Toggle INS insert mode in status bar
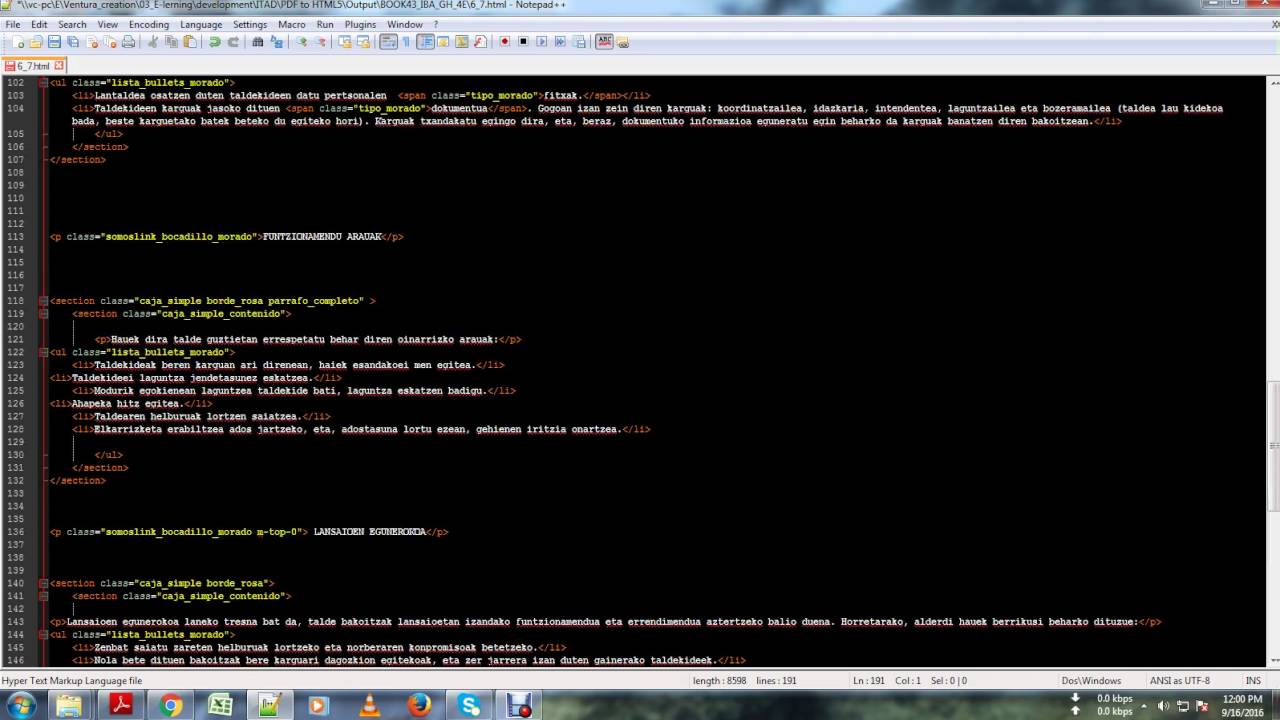This screenshot has width=1280, height=720. [x=1253, y=681]
